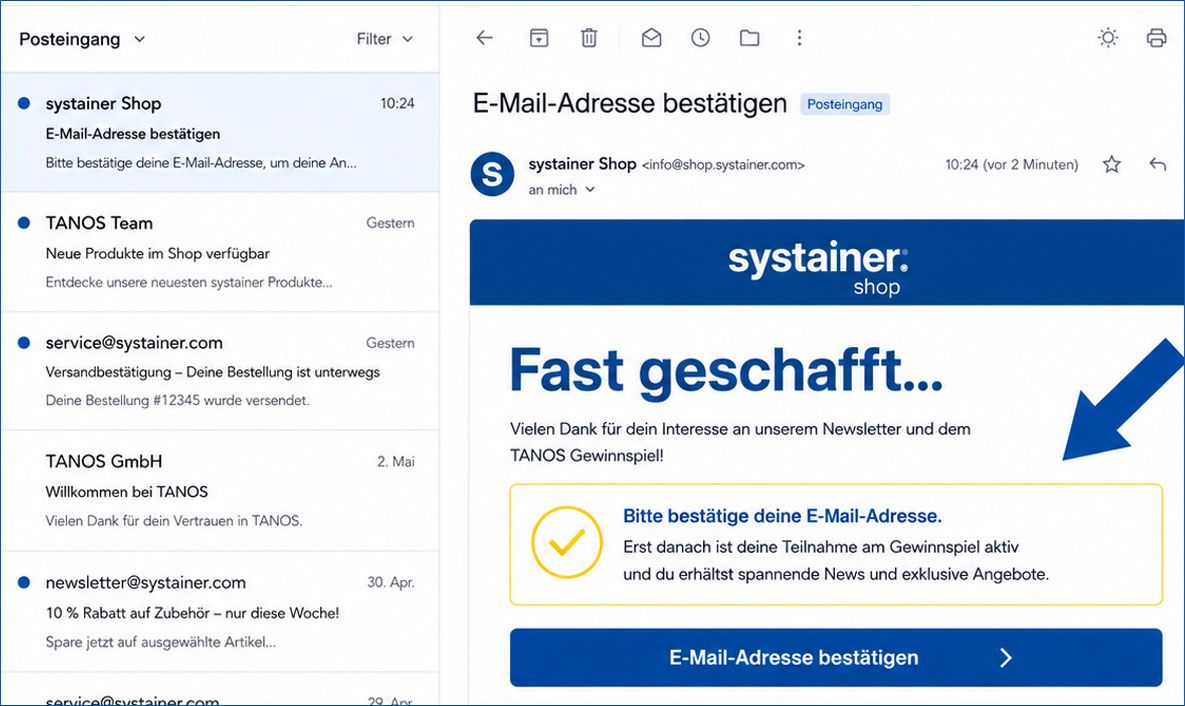Open TANOS GmbH email 'Willkommen bei TANOS'

[x=220, y=491]
